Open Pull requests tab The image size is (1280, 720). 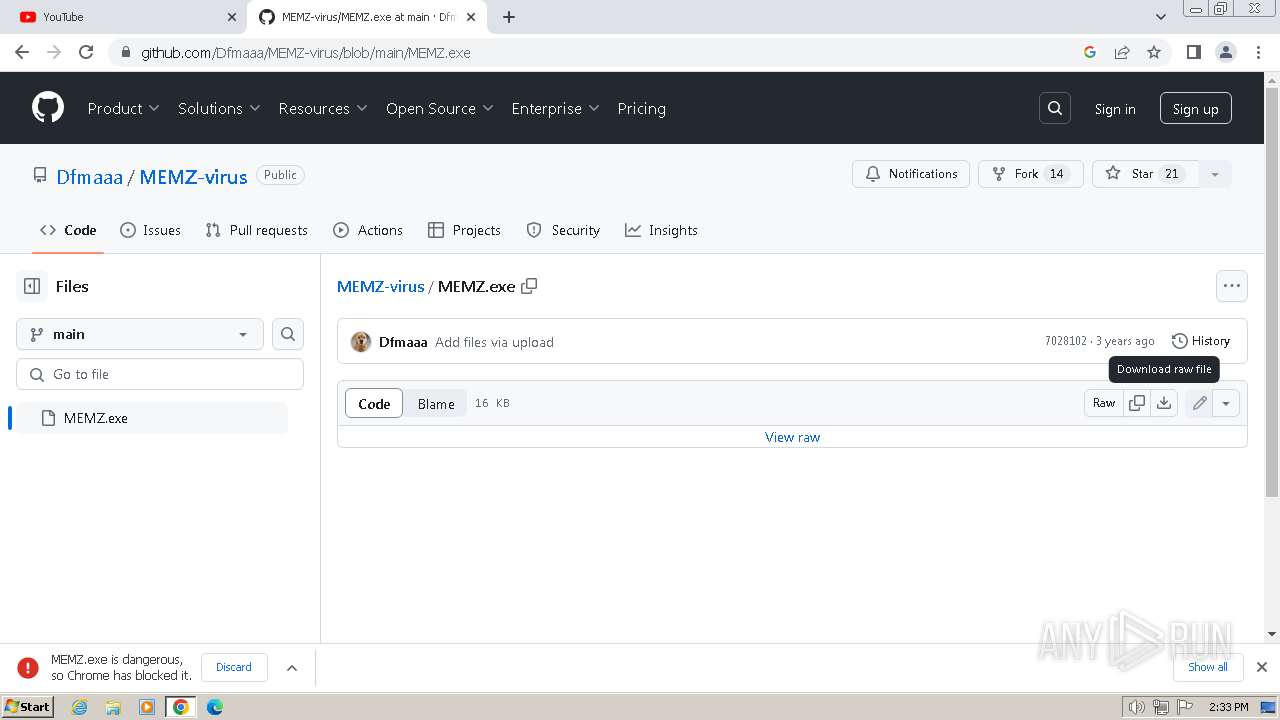[257, 230]
